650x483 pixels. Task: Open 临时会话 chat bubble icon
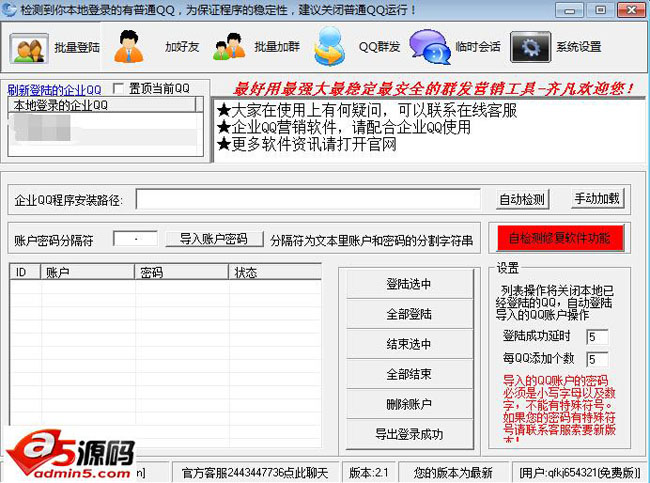[x=429, y=47]
